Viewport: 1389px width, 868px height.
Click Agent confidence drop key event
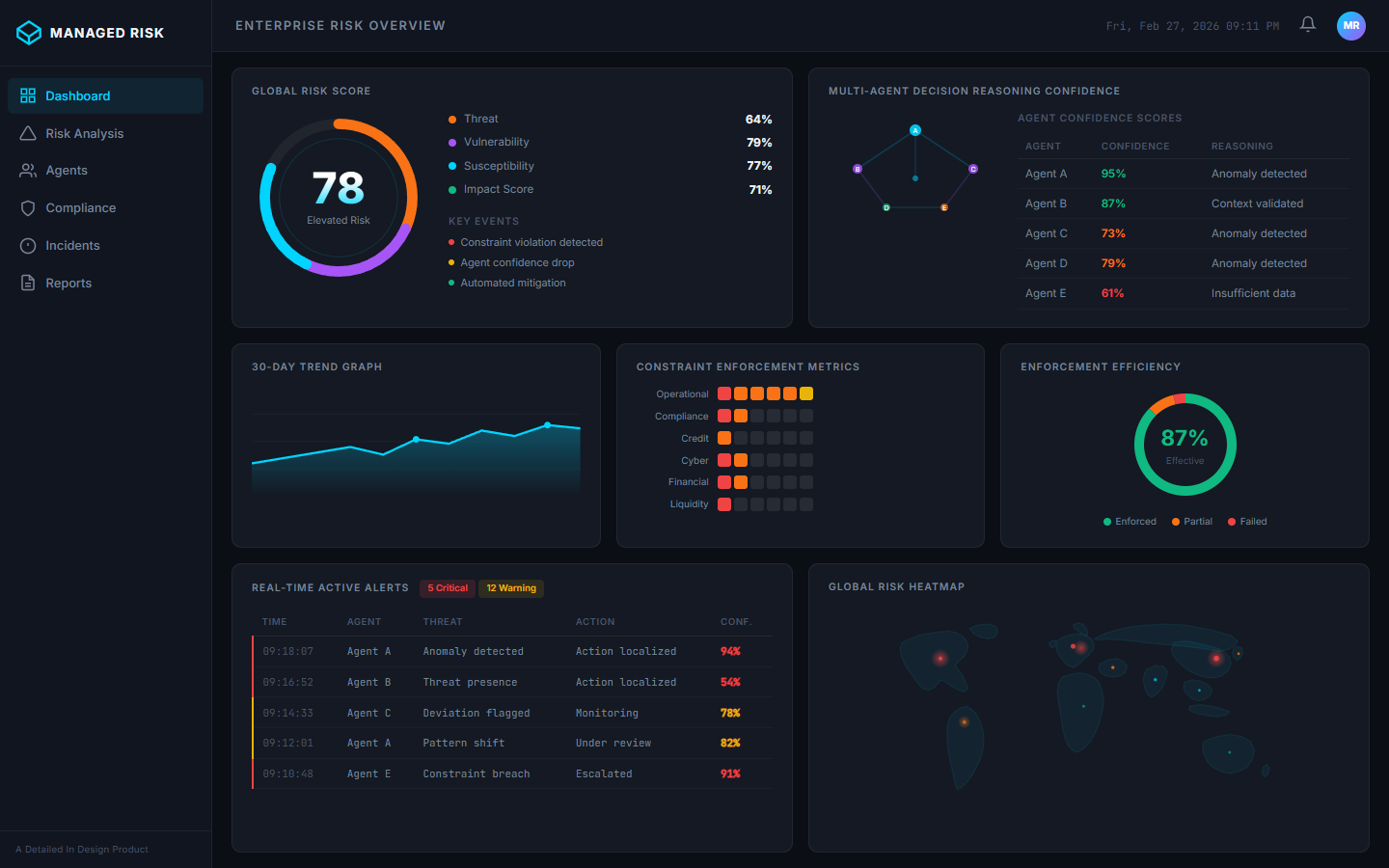(x=511, y=262)
